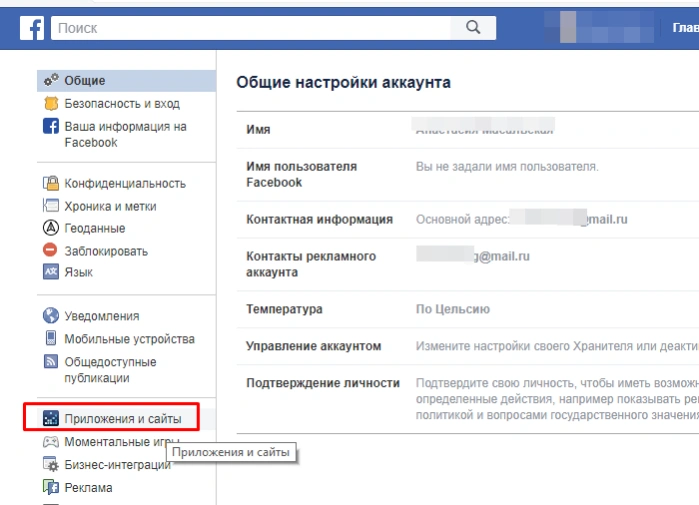Viewport: 699px width, 505px height.
Task: Edit the Имя row
Action: pyautogui.click(x=468, y=130)
